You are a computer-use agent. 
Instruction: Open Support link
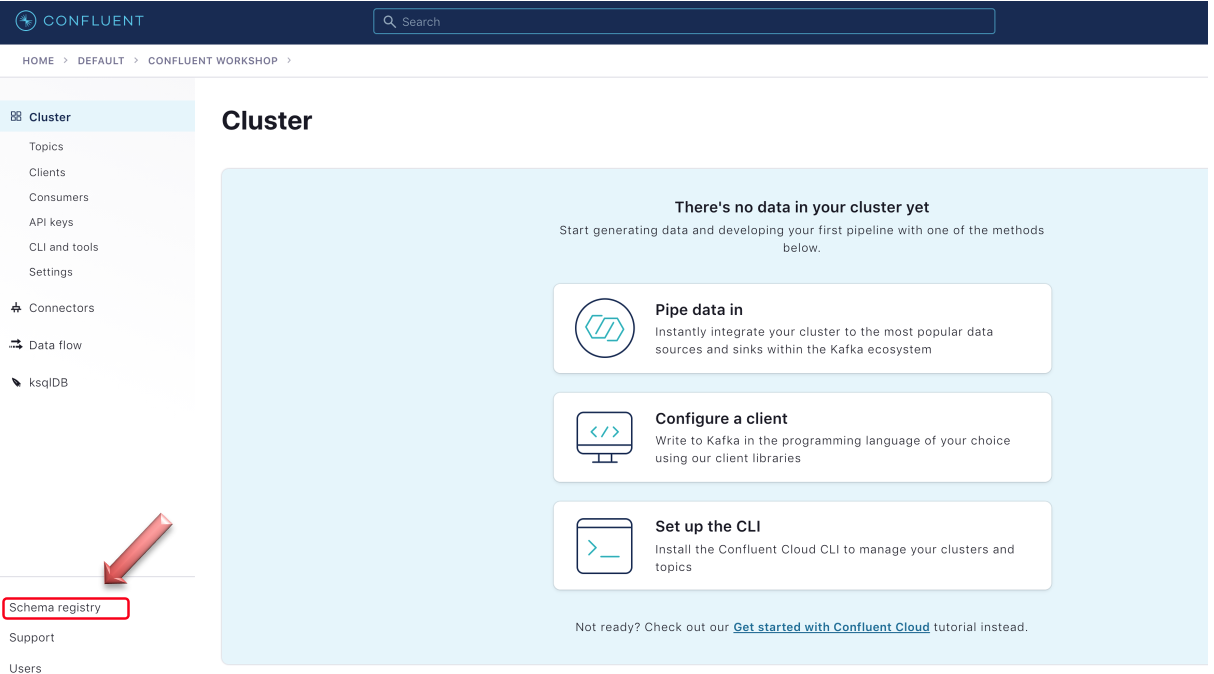(x=32, y=638)
